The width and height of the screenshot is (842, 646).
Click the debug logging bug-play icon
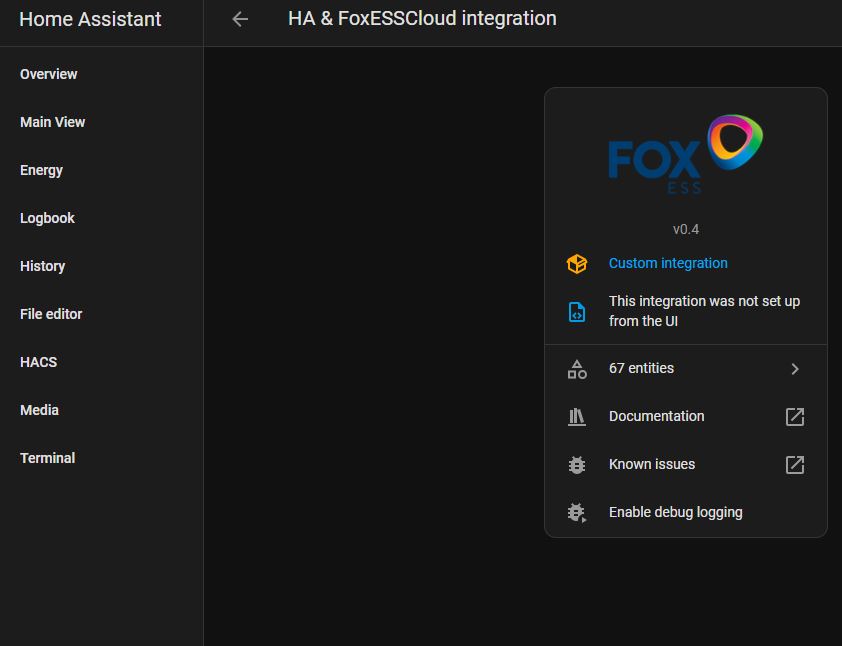tap(577, 513)
